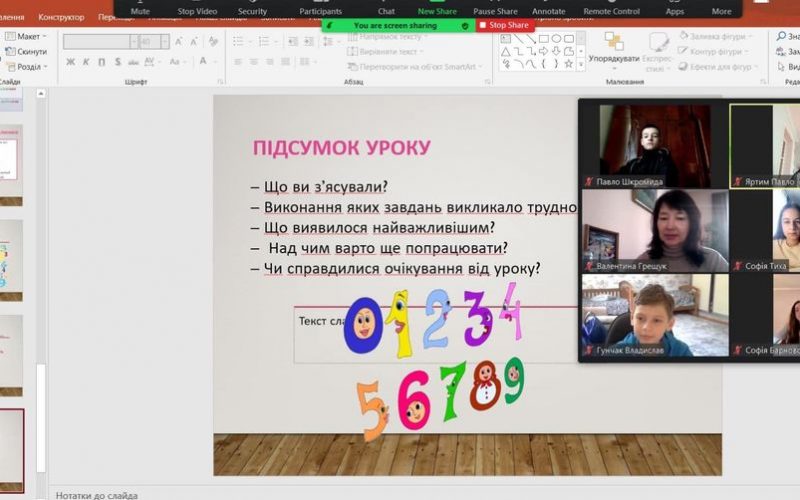Screen dimensions: 800x500
Task: Open the Конструктор ribbon tab
Action: click(61, 17)
